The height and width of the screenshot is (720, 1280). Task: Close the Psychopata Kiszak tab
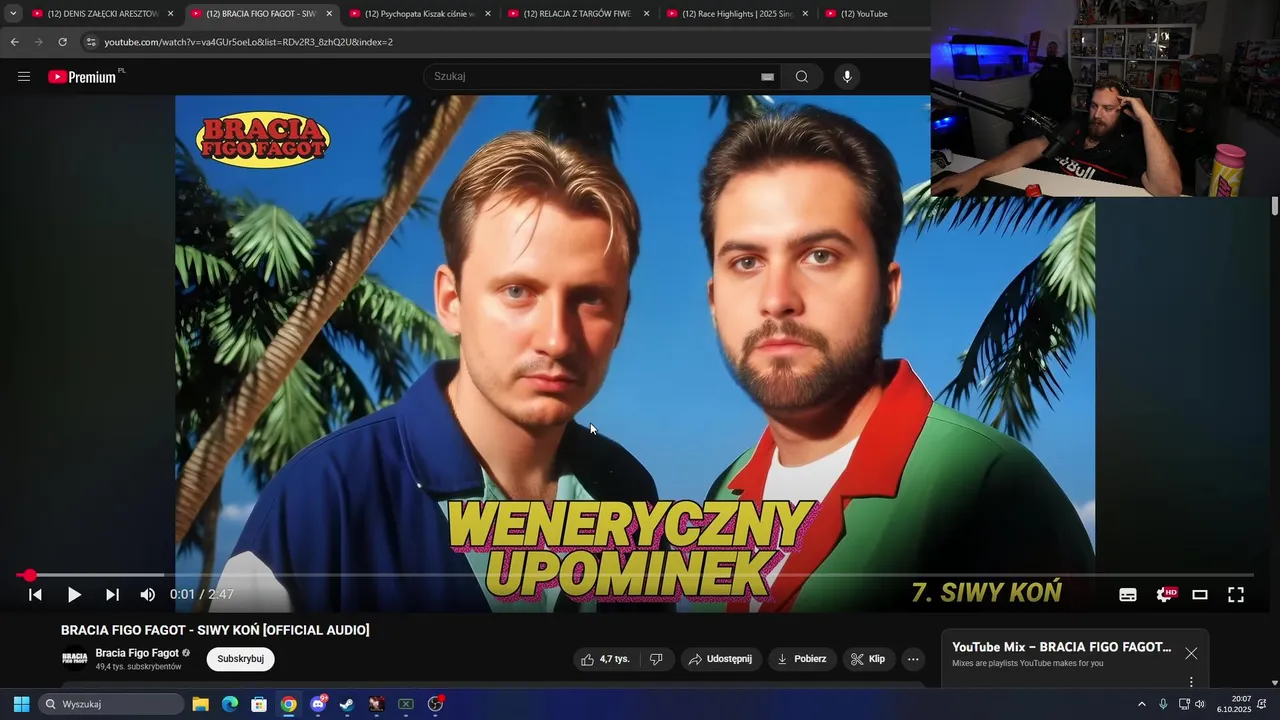point(488,14)
